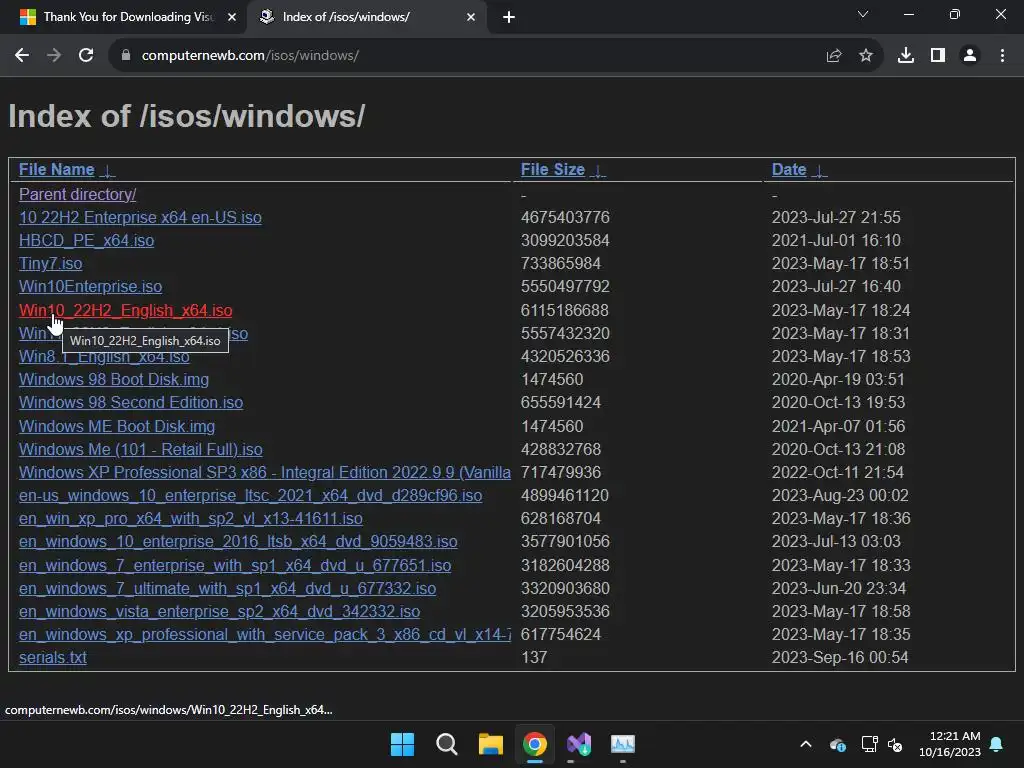
Task: Download 10 22H2 Enterprise x64 en-US.iso
Action: tap(140, 217)
